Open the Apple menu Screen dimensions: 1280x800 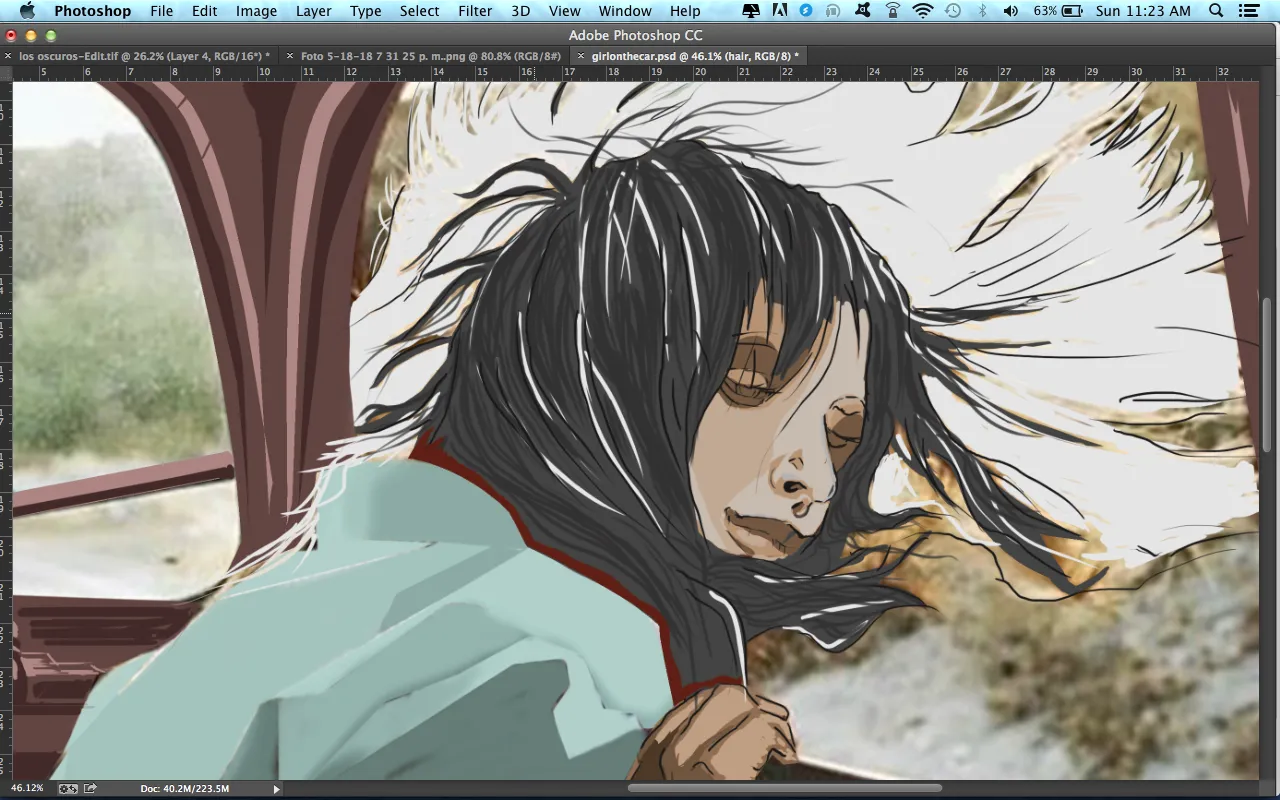tap(27, 11)
